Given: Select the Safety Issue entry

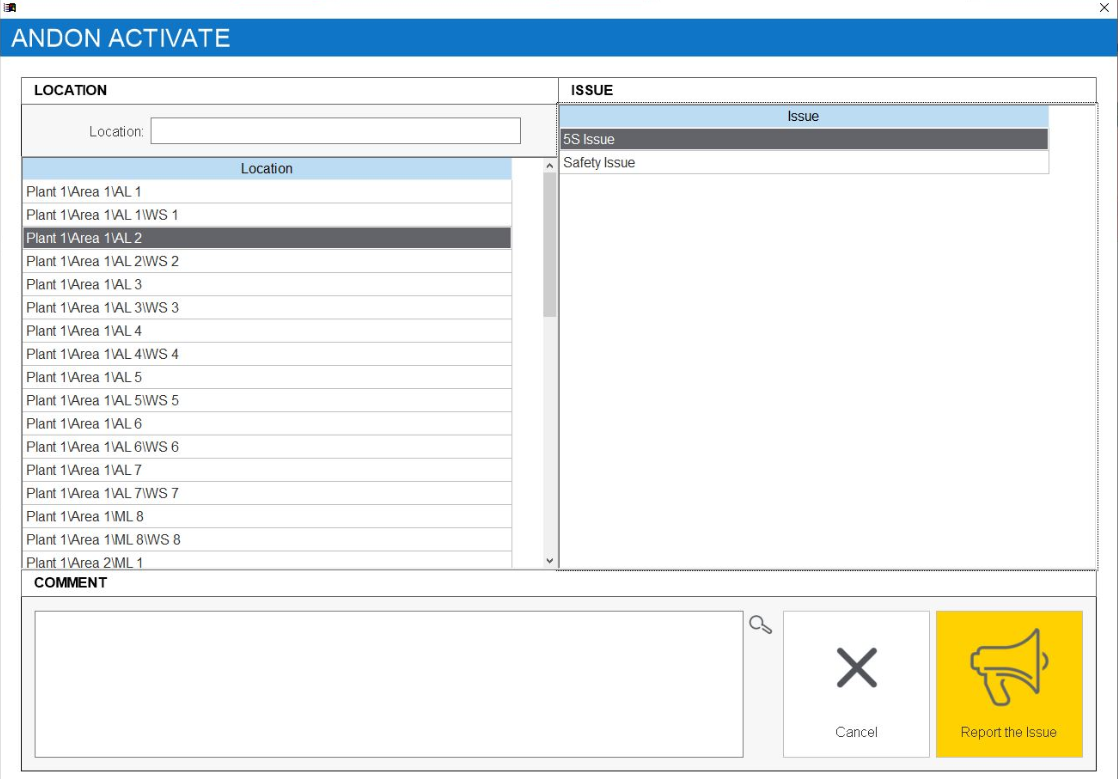Looking at the screenshot, I should [803, 163].
